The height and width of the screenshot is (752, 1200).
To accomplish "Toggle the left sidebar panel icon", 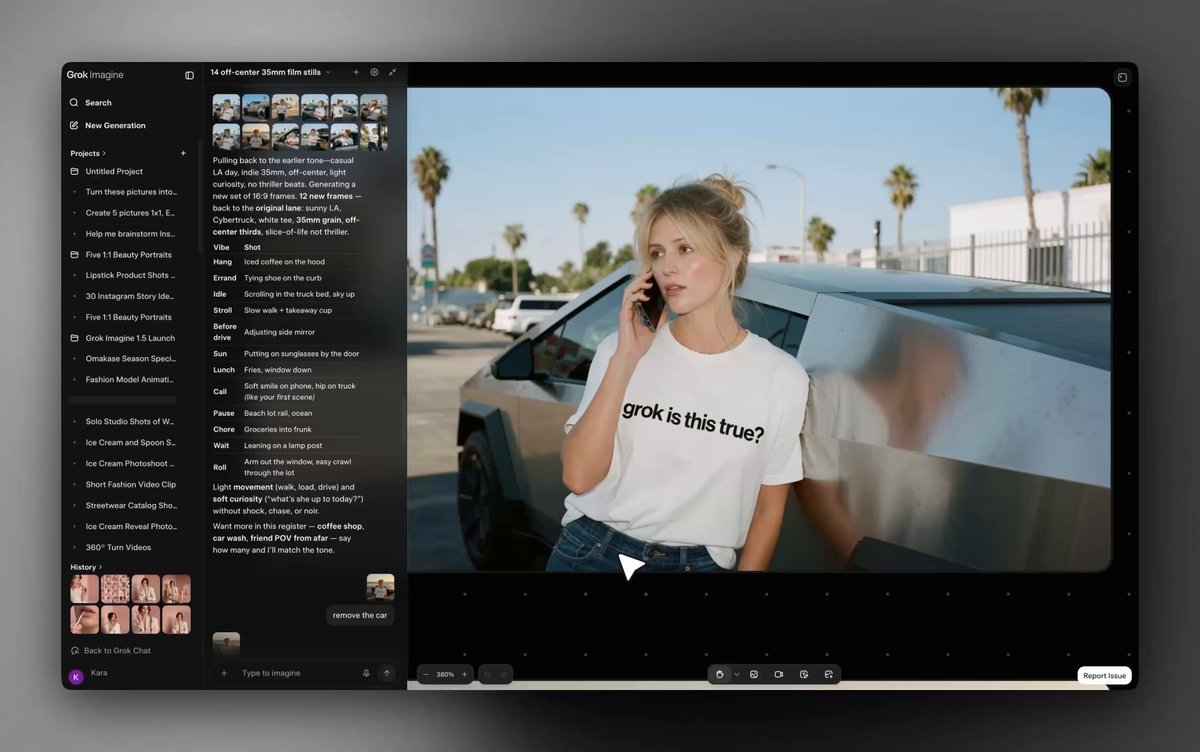I will 190,75.
